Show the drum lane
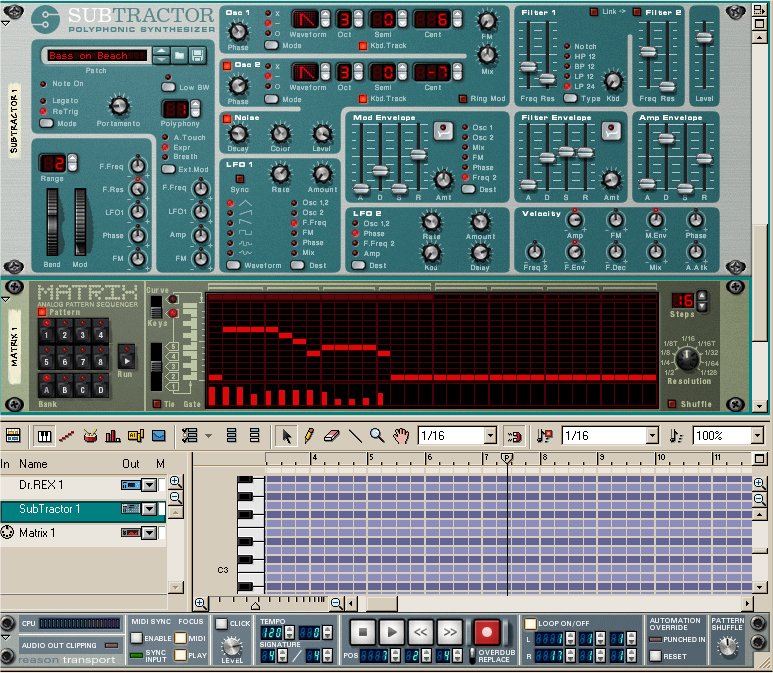This screenshot has width=773, height=673. (x=90, y=435)
